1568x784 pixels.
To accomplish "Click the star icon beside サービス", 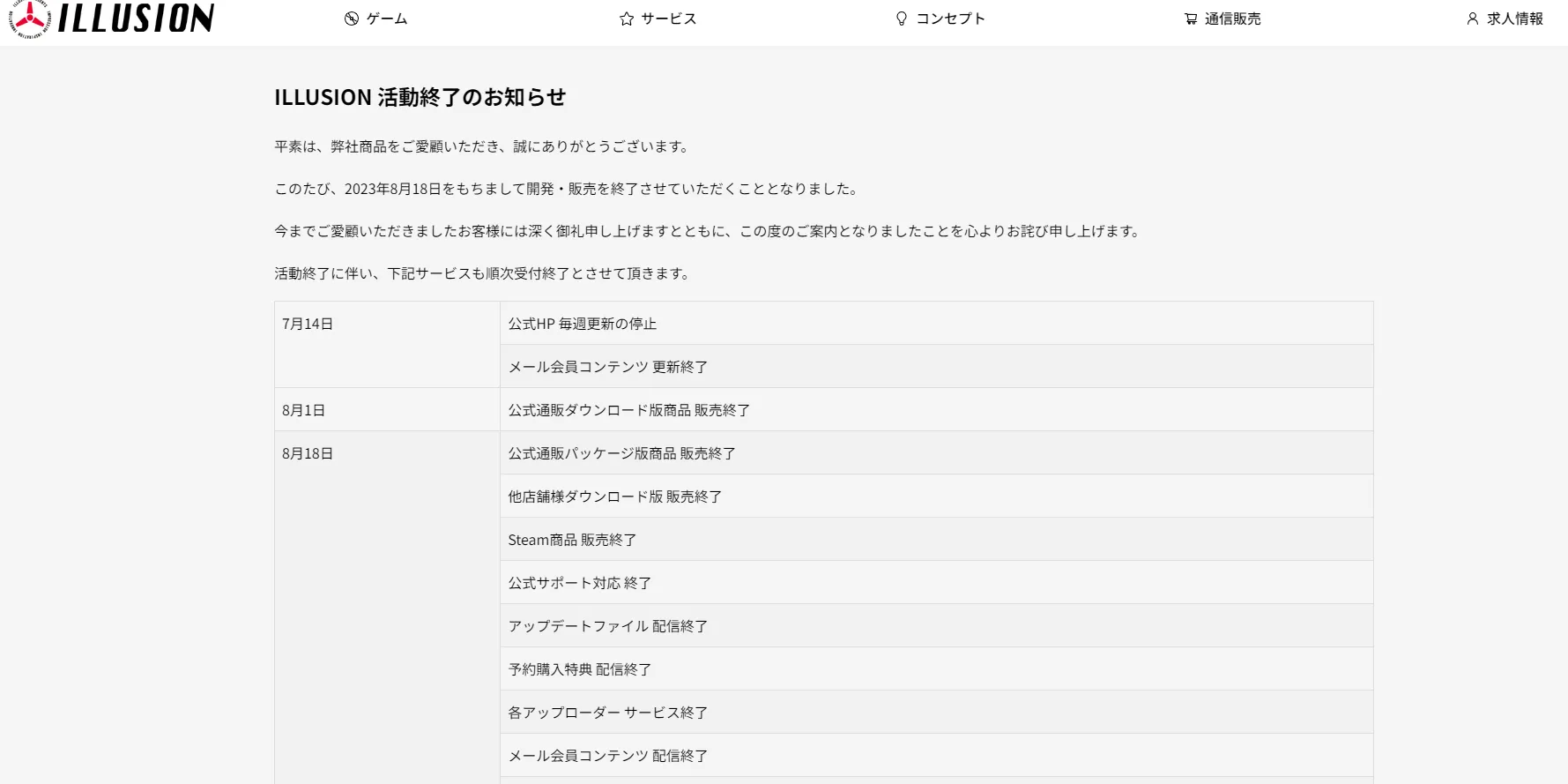I will coord(627,19).
